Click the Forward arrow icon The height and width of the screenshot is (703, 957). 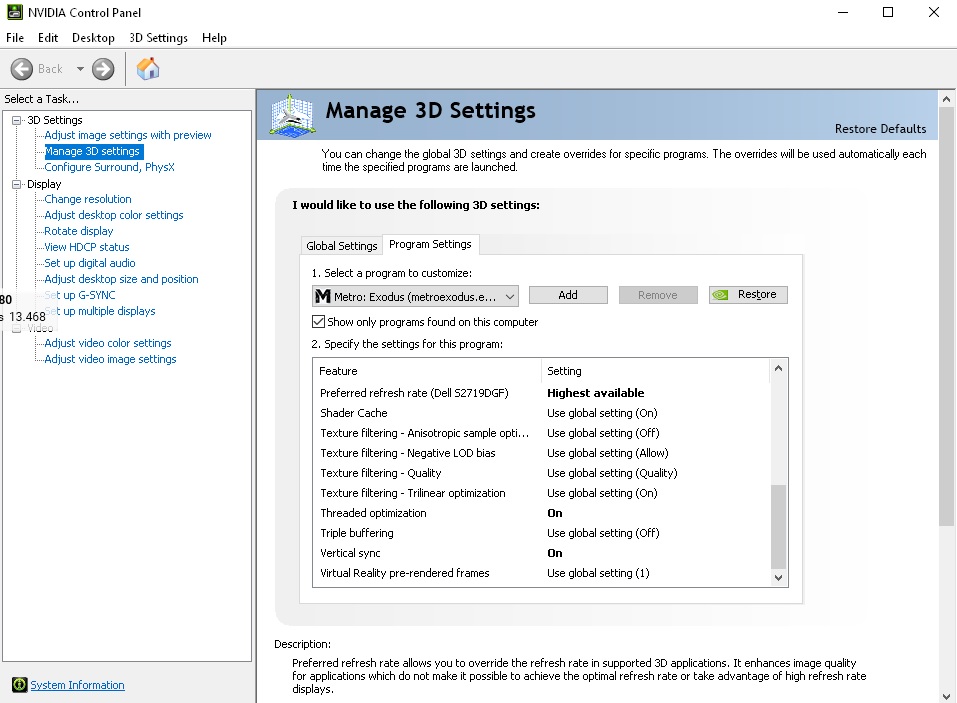[103, 69]
